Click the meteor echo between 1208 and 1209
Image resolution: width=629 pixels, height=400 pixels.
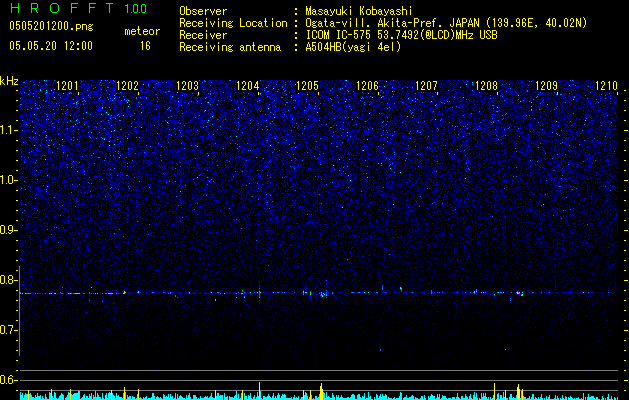[x=519, y=293]
